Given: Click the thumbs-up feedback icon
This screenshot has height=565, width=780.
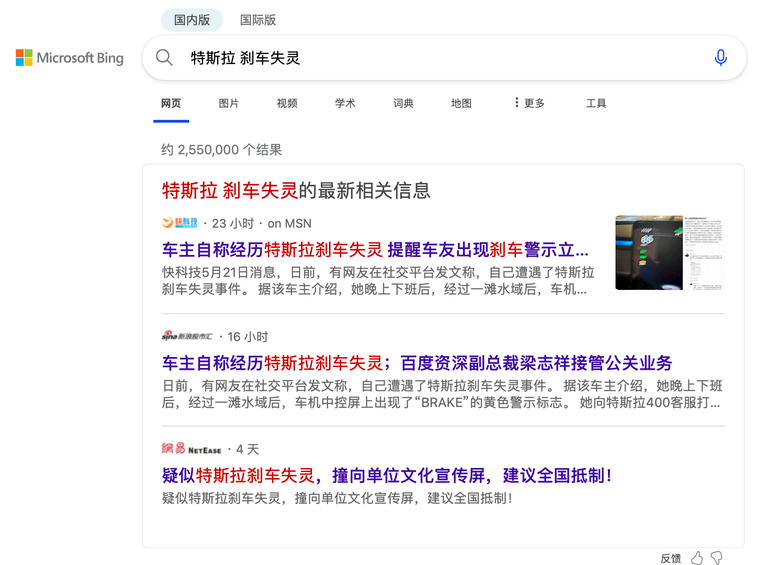Looking at the screenshot, I should 697,558.
